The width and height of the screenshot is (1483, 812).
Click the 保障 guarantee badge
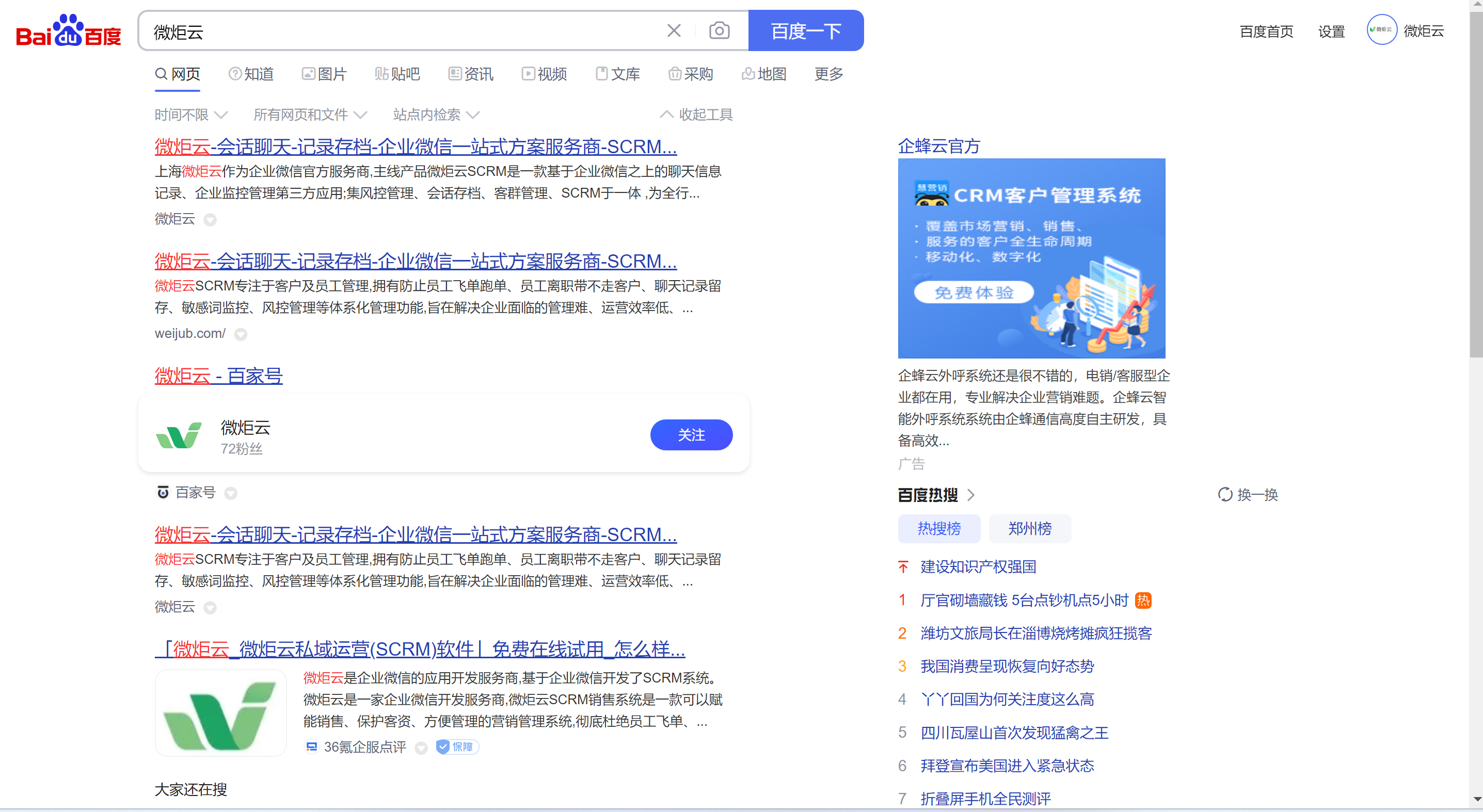(457, 747)
